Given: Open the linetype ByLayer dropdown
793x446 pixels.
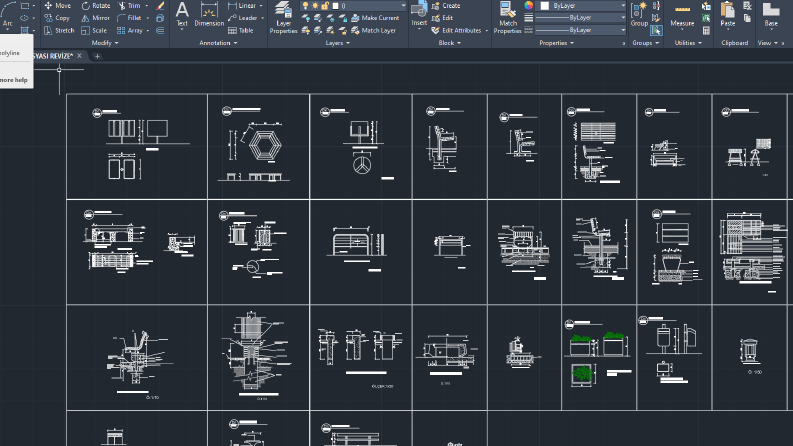Looking at the screenshot, I should [x=623, y=30].
